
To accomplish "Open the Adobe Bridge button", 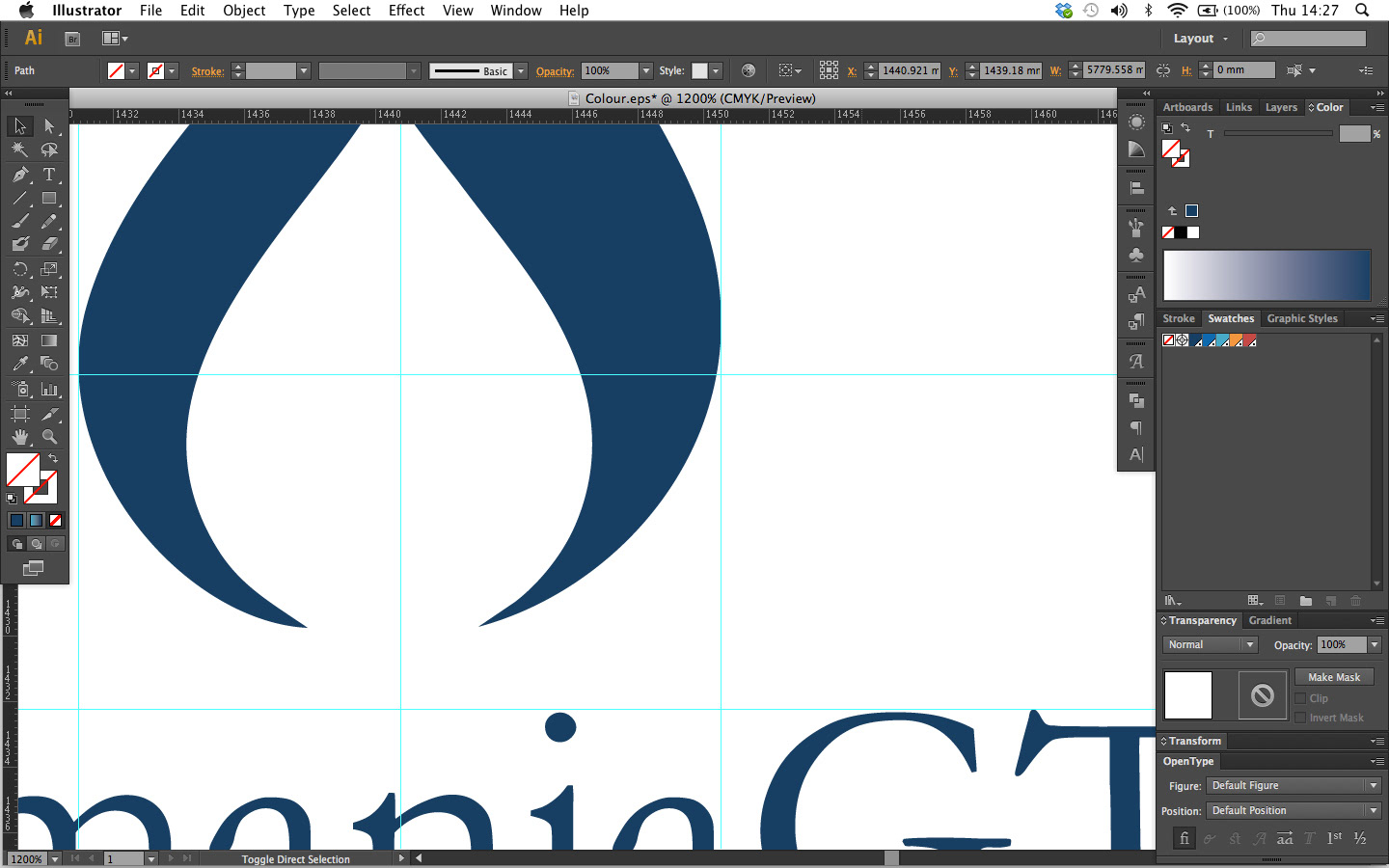I will point(72,39).
